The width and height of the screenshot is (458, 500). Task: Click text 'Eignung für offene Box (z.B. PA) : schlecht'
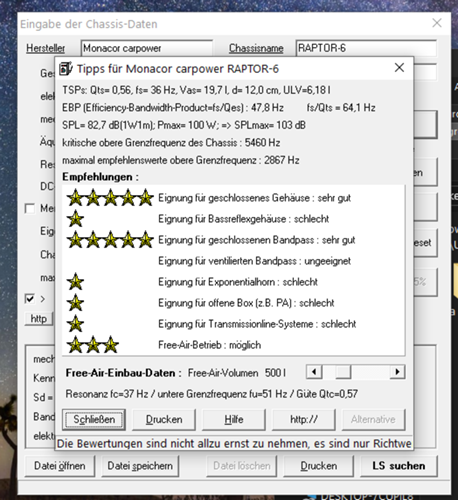246,303
